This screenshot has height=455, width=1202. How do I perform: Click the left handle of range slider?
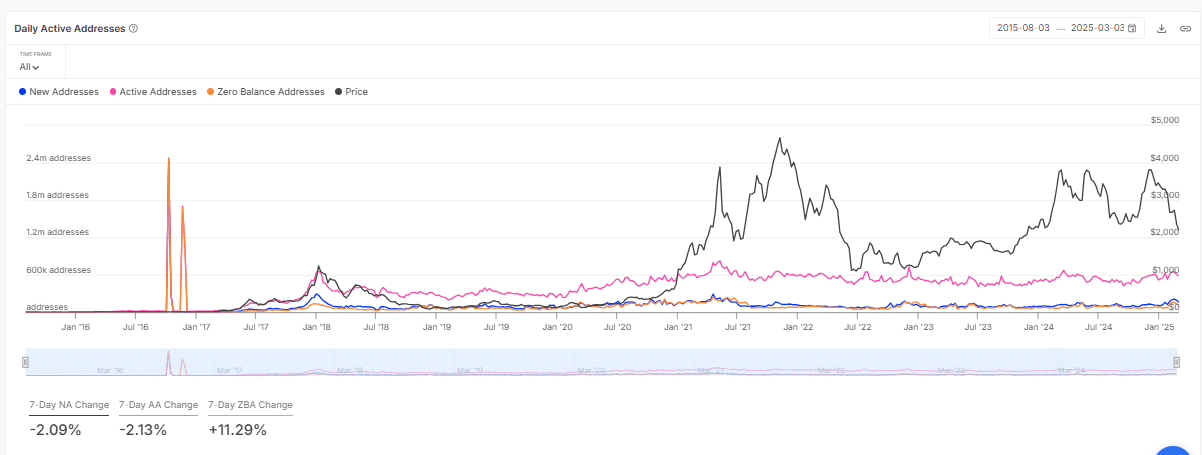pos(27,363)
